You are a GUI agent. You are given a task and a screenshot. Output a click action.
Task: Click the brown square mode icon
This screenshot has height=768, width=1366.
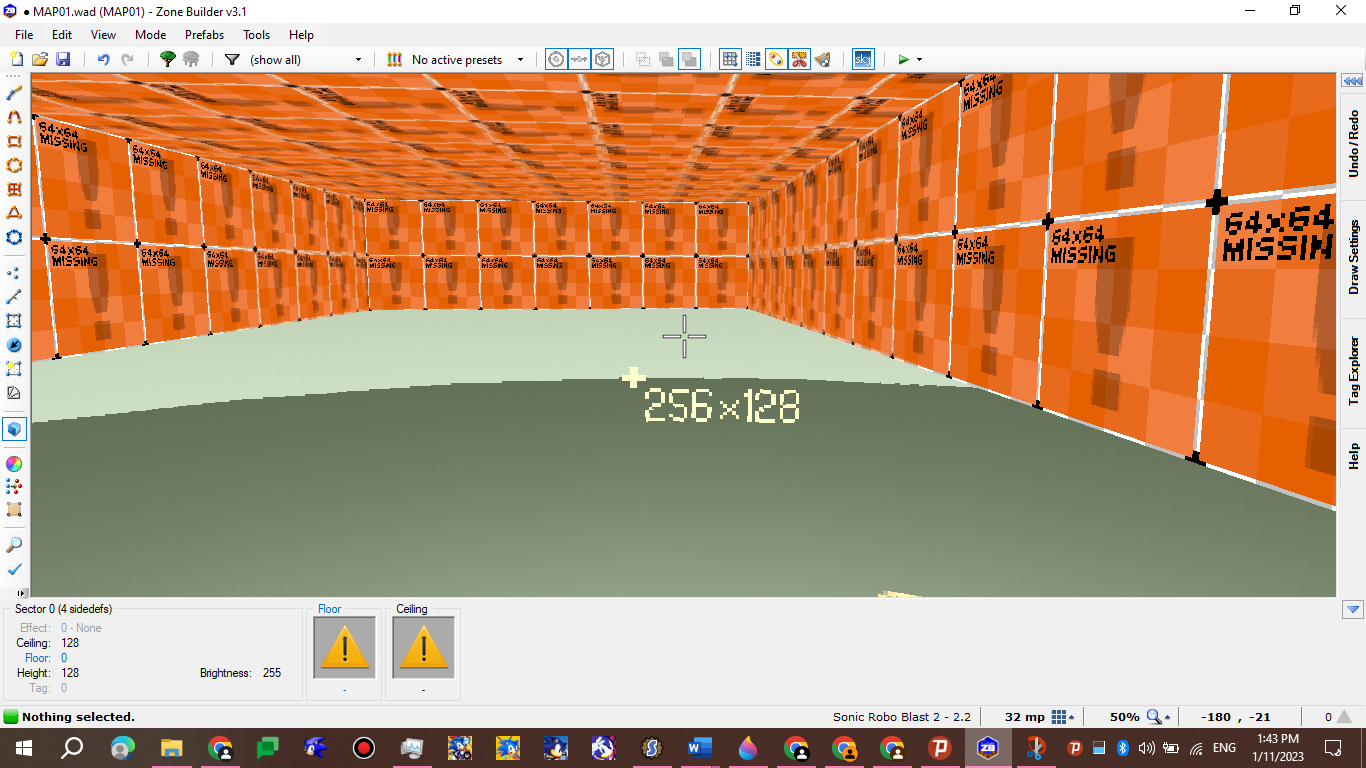click(x=14, y=510)
